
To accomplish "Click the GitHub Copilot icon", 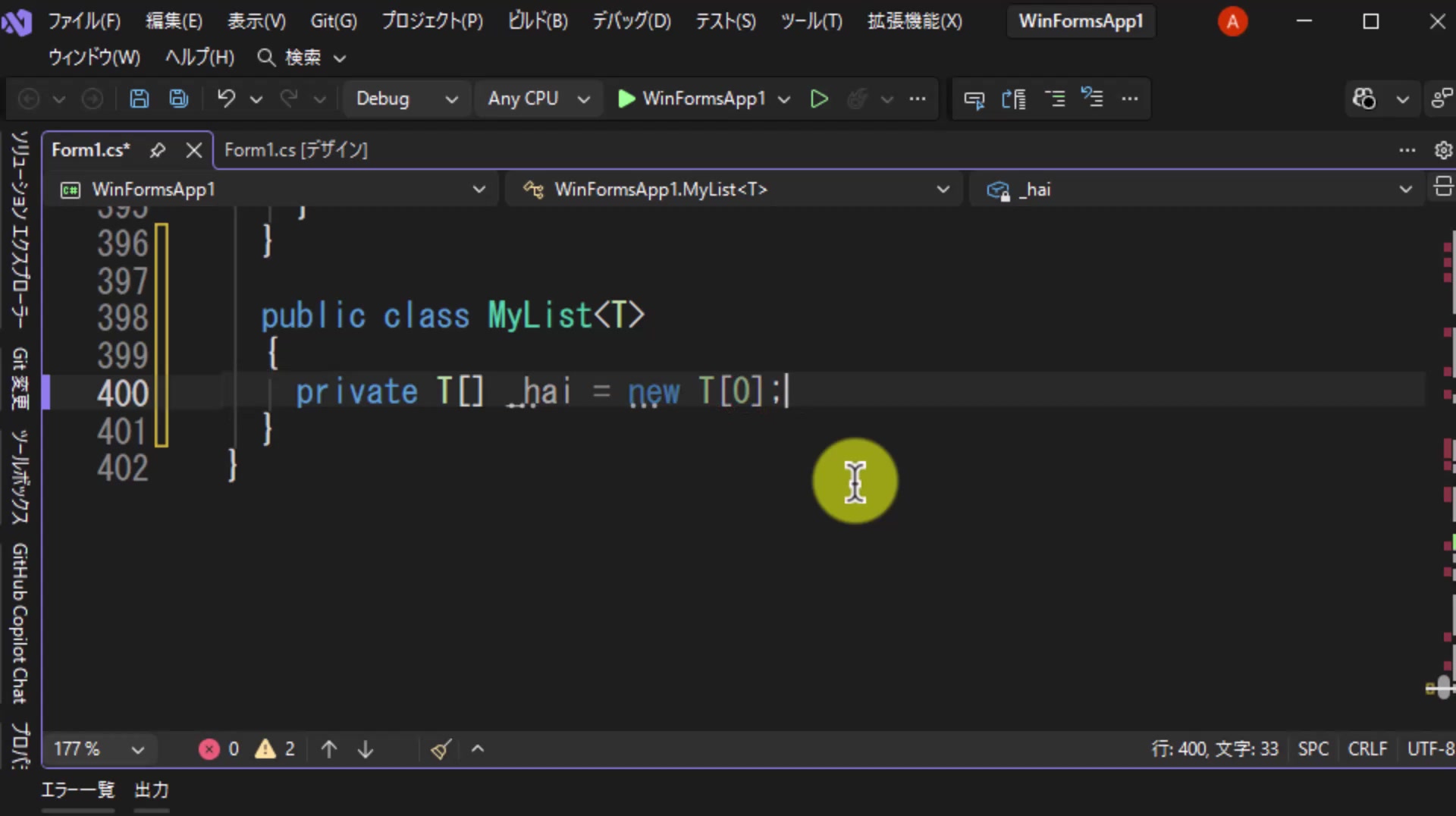I will click(1364, 99).
